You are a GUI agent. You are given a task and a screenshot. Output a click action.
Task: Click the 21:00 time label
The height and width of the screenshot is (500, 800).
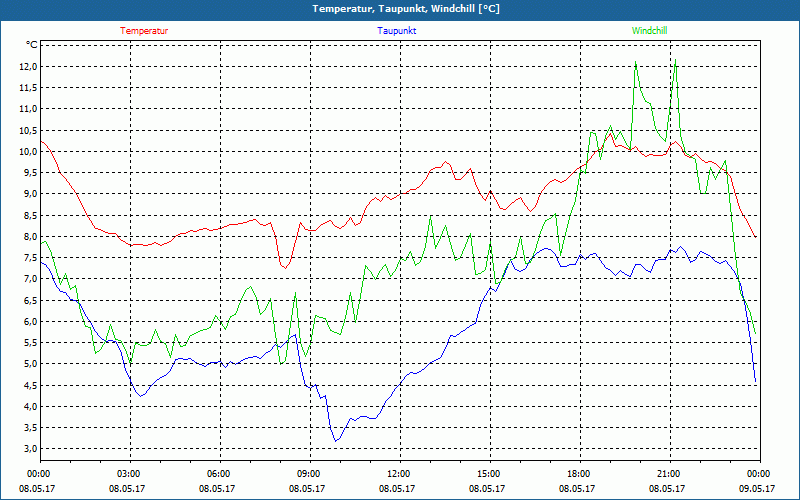(x=670, y=474)
